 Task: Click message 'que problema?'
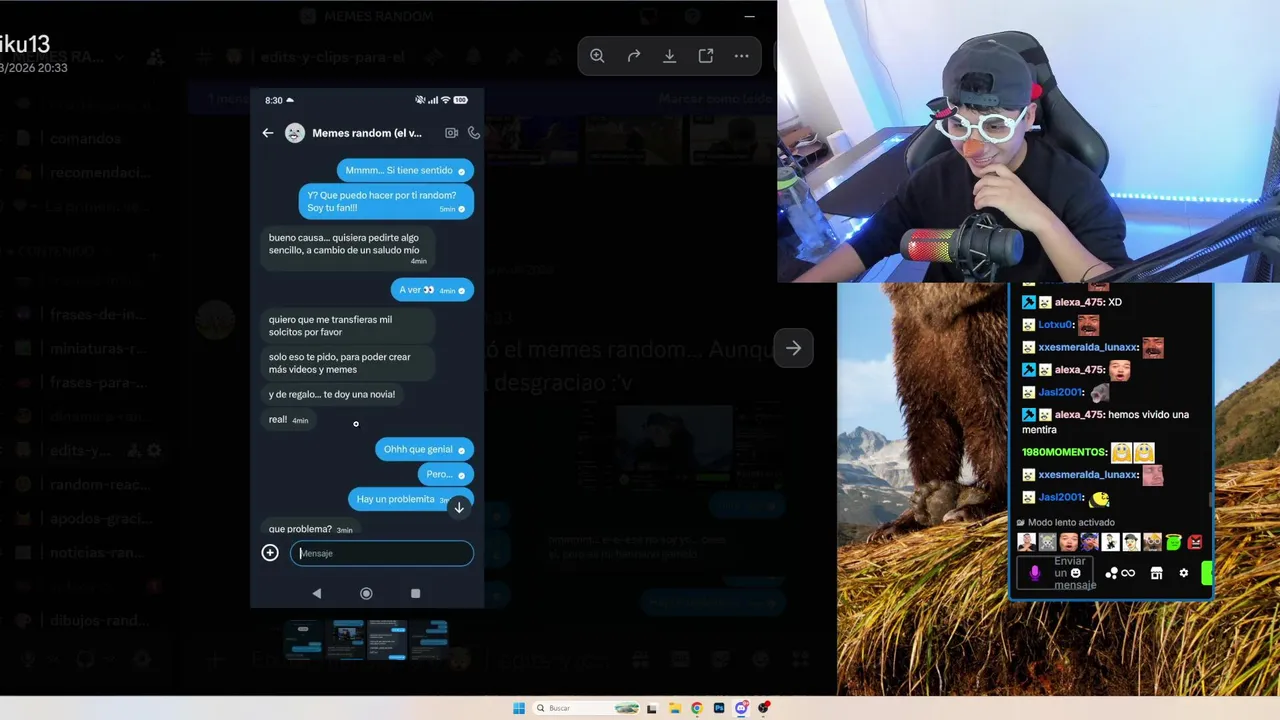coord(310,529)
